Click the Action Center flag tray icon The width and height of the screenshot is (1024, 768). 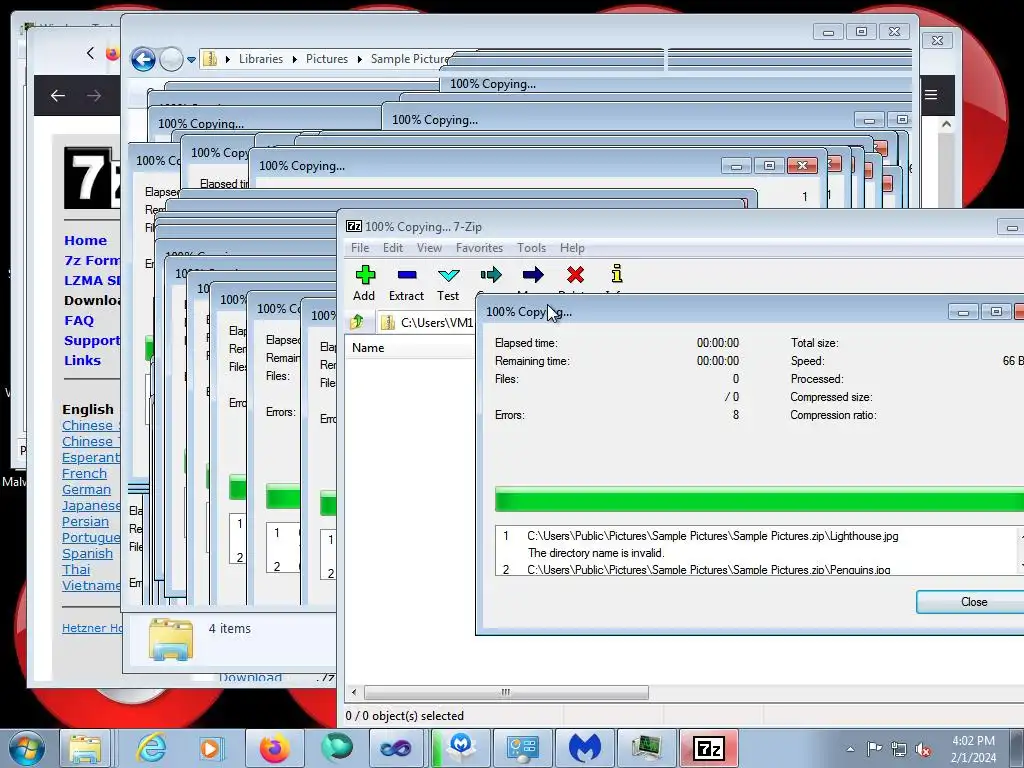coord(874,748)
